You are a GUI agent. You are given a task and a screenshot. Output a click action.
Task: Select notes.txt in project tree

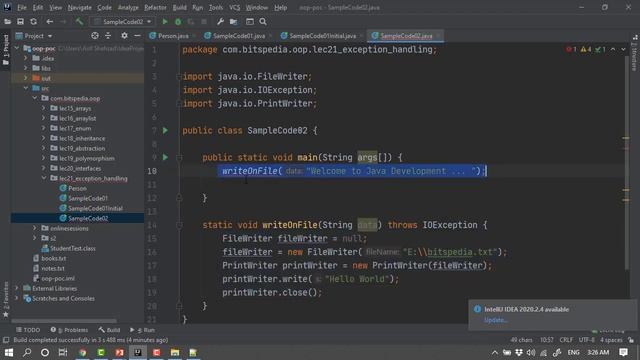pos(53,268)
